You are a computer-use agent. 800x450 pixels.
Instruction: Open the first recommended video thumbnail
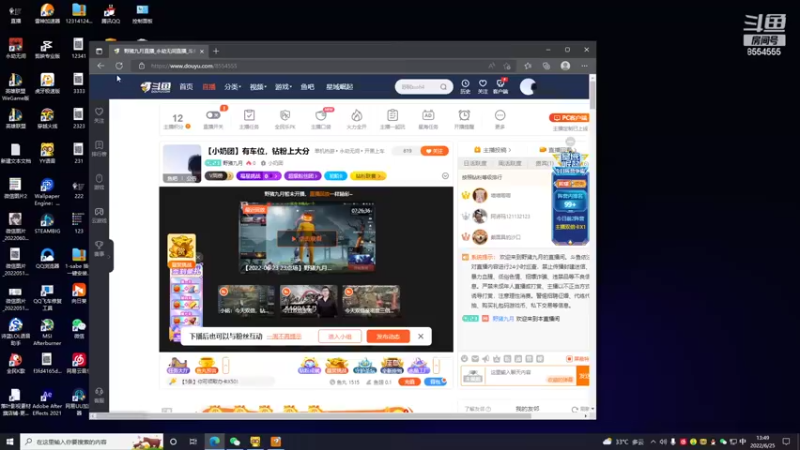[x=246, y=301]
